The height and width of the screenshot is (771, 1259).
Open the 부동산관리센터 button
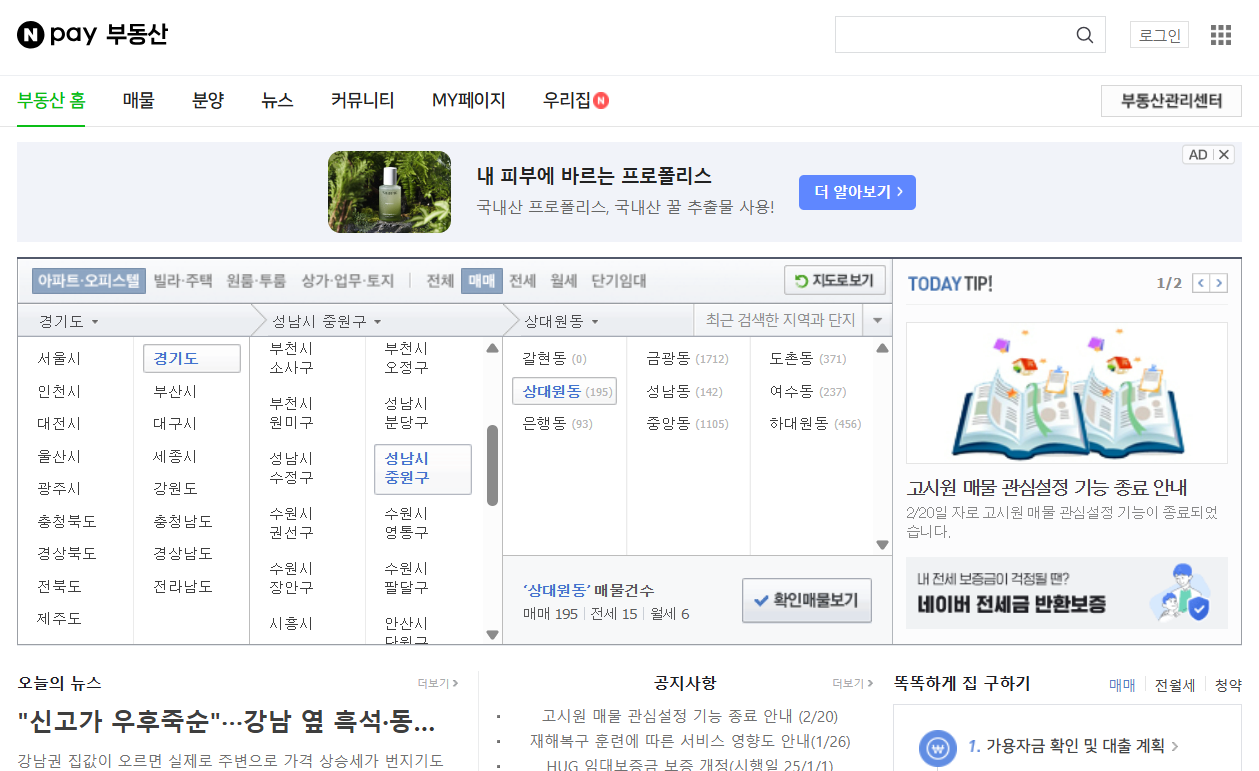(1171, 101)
